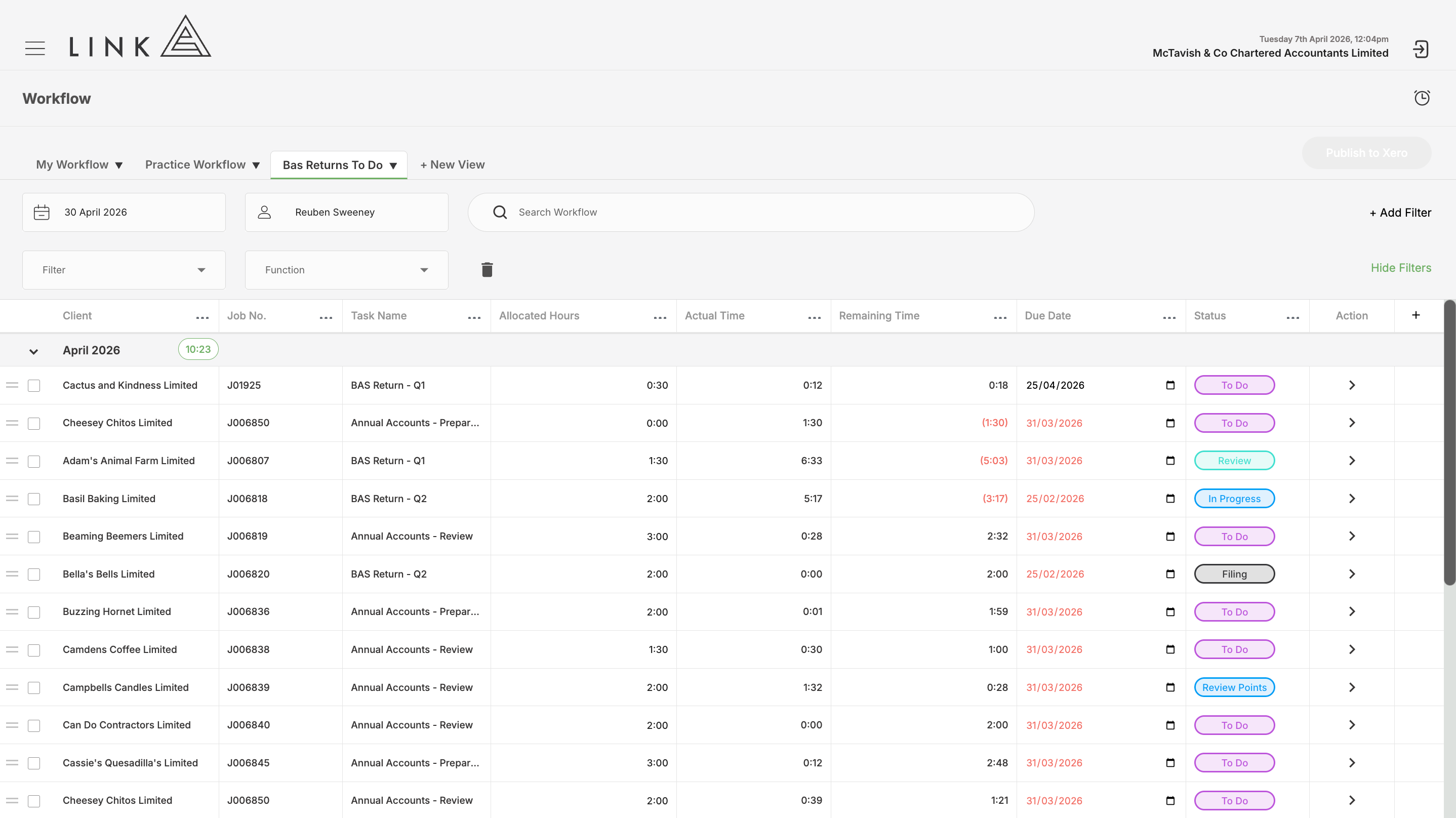Click the Reuben Sweeney user field

[x=346, y=213]
